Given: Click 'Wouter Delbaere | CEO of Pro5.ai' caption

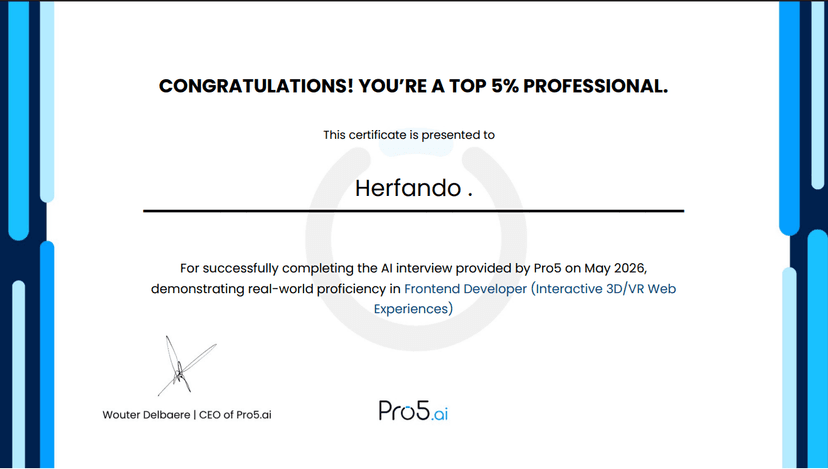Looking at the screenshot, I should tap(187, 415).
